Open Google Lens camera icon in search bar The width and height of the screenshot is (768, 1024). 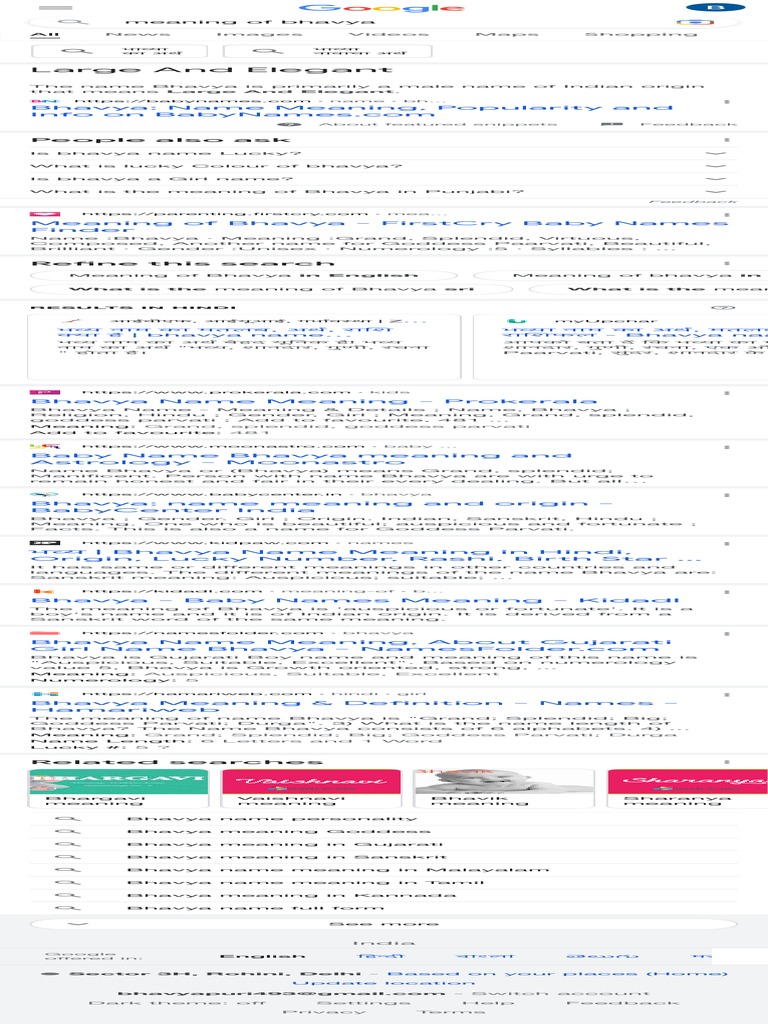[695, 22]
